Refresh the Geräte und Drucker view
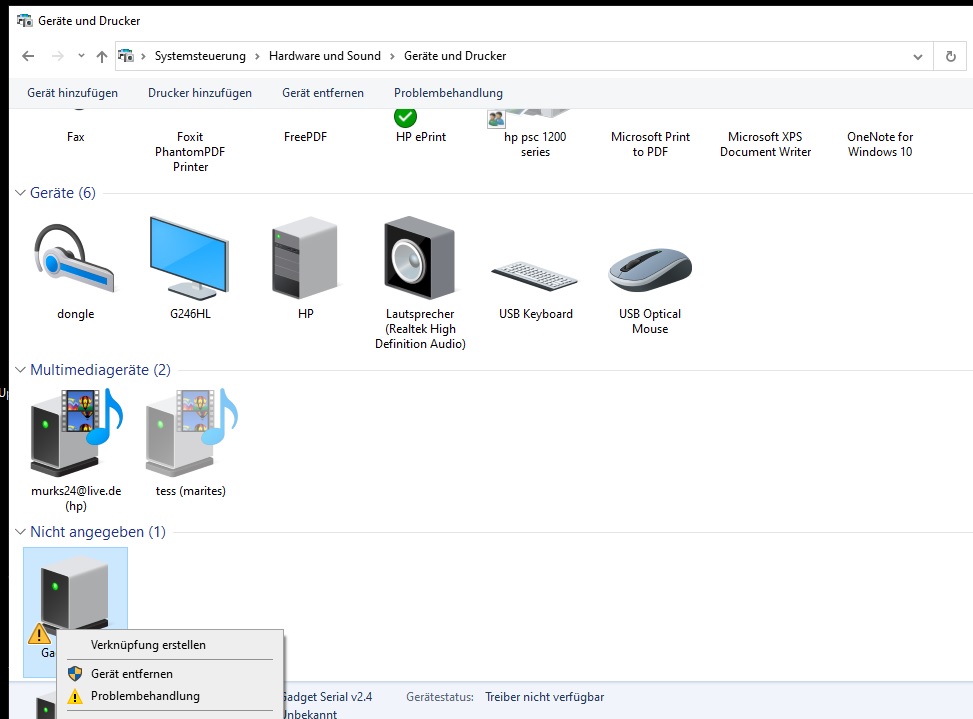The width and height of the screenshot is (973, 719). pyautogui.click(x=950, y=56)
